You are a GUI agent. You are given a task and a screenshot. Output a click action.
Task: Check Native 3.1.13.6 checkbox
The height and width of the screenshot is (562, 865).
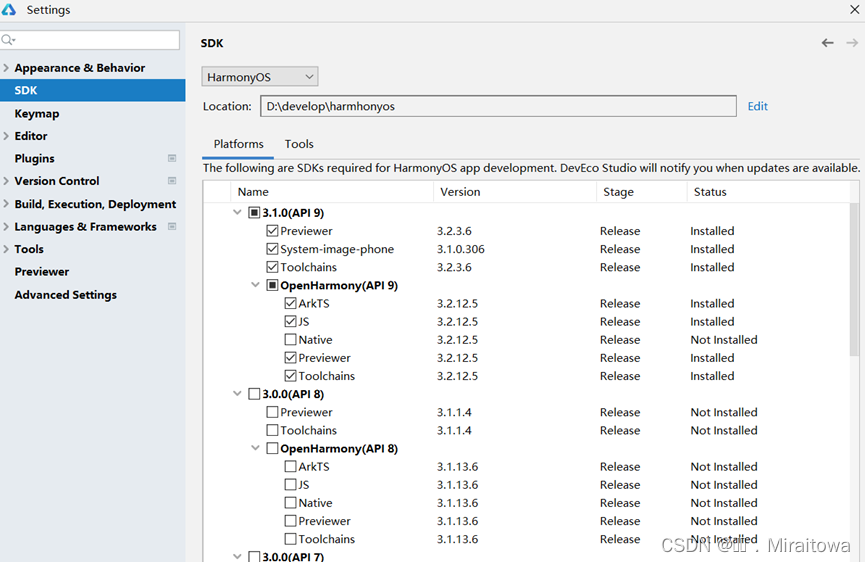291,503
